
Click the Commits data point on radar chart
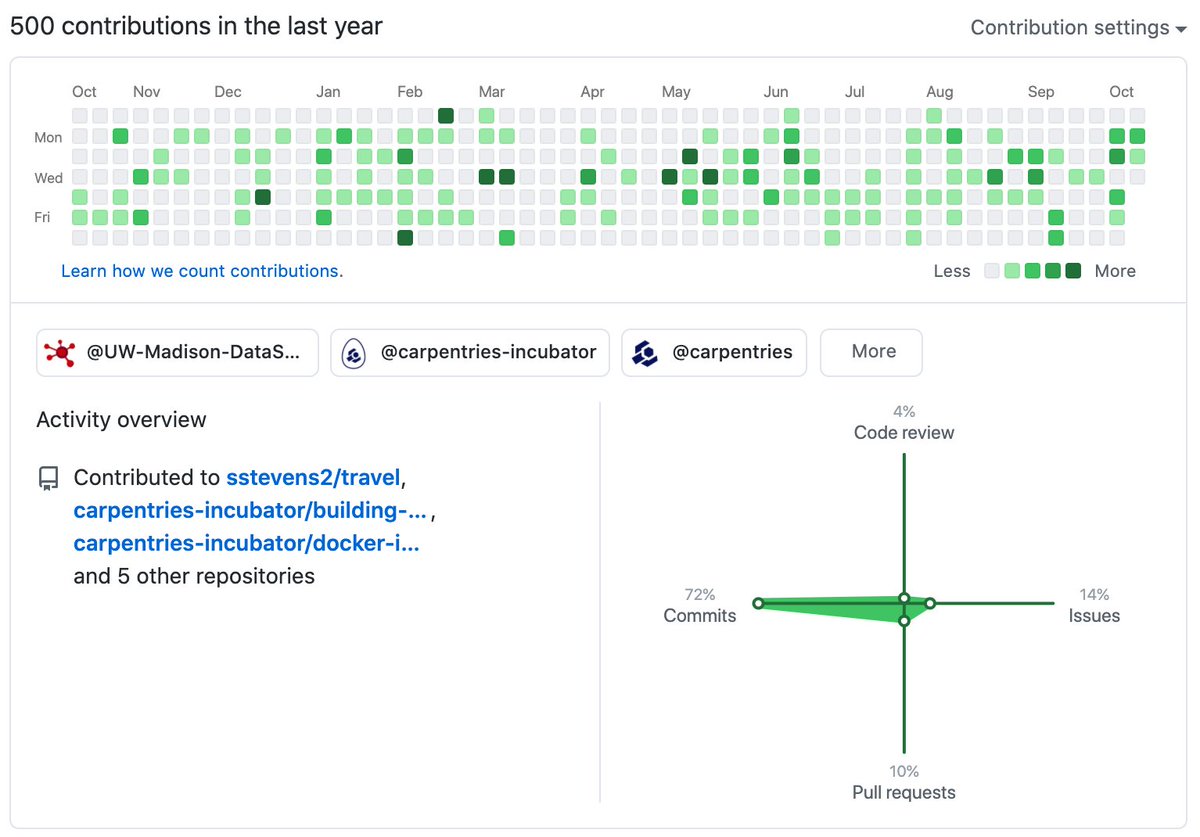click(x=758, y=603)
